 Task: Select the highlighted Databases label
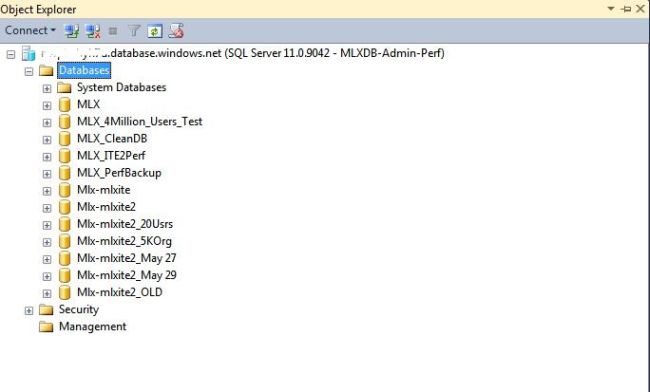(84, 70)
